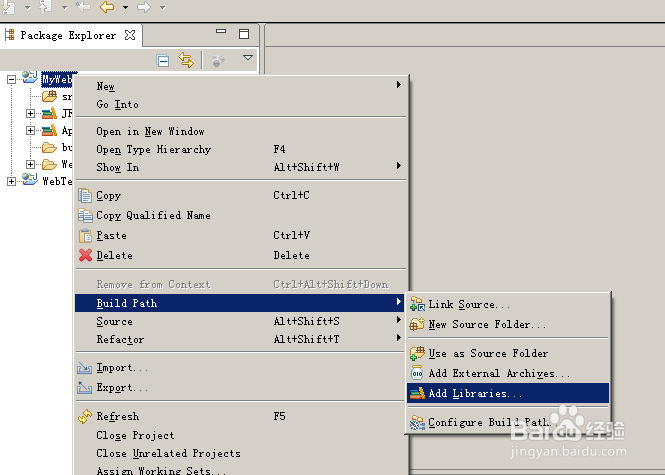665x475 pixels.
Task: Select the MyWeb project icon
Action: (30, 78)
